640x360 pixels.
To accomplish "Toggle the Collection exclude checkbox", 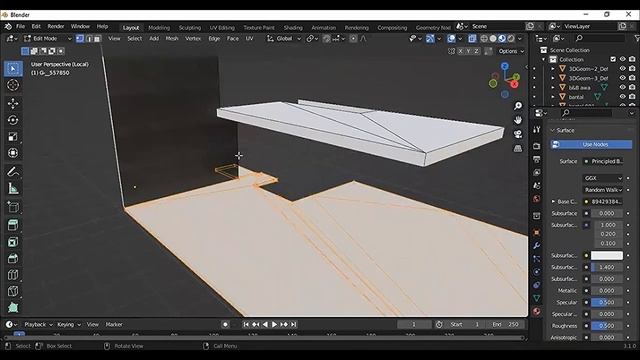I will pyautogui.click(x=613, y=59).
